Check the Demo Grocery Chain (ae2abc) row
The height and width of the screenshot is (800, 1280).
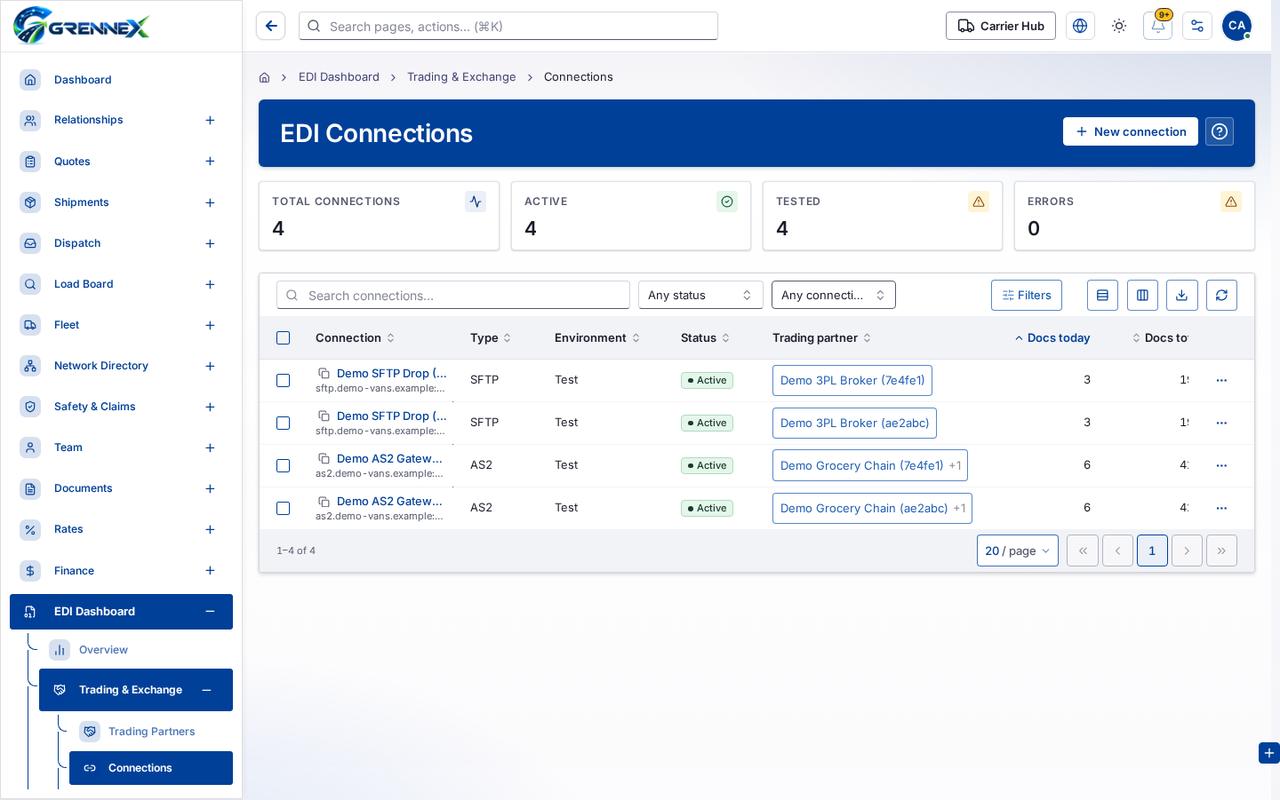coord(283,508)
